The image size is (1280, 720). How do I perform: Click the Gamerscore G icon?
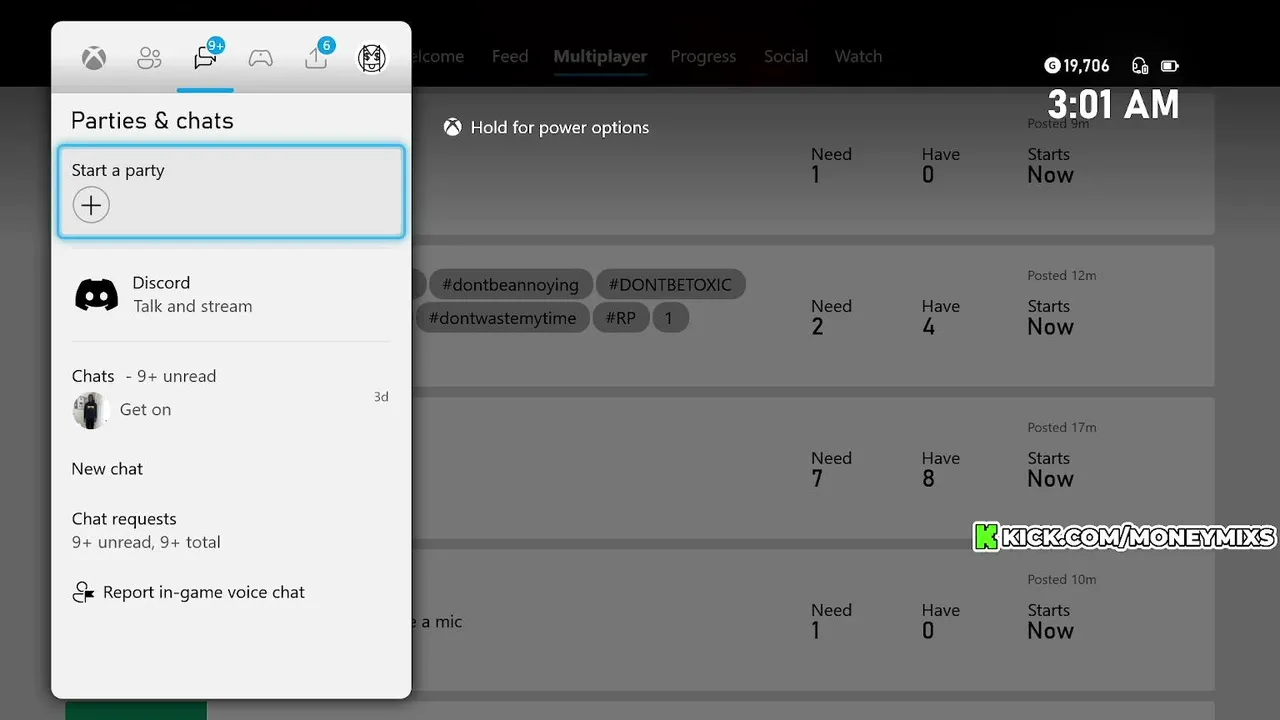(1052, 65)
